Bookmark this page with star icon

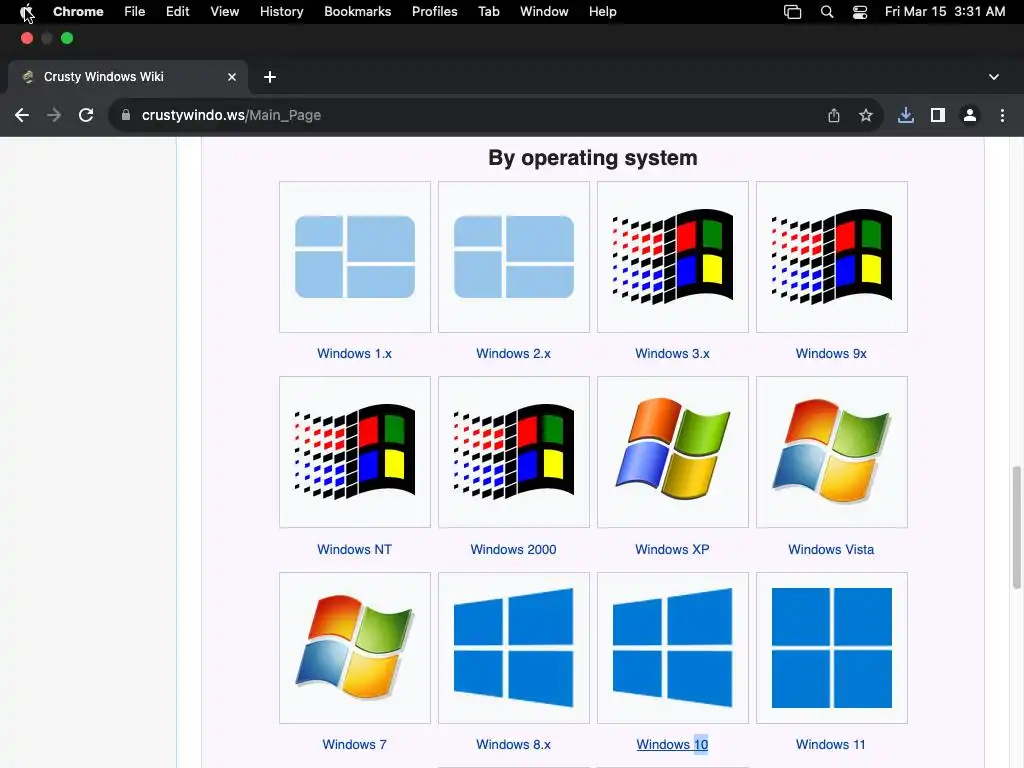coord(866,116)
